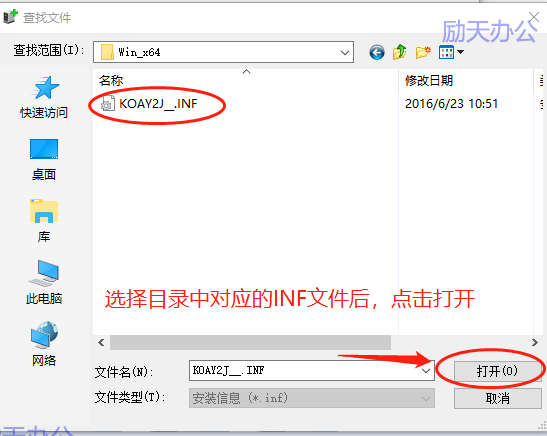Open the view menu dropdown arrow
Viewport: 547px width, 436px height.
[460, 52]
